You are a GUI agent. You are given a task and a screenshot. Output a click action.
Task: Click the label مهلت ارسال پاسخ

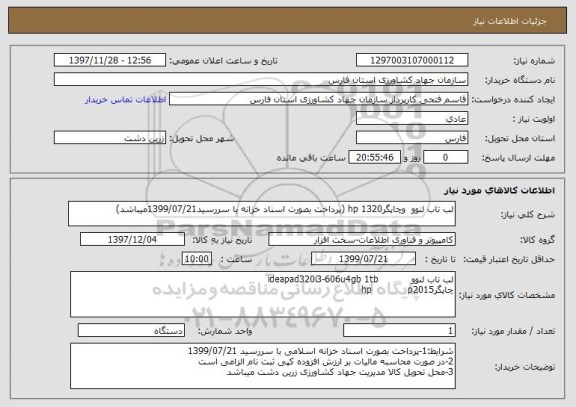519,158
